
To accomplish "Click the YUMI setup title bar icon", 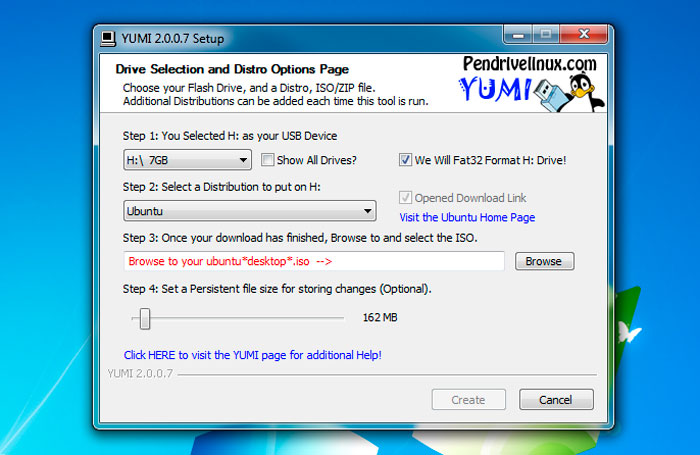I will click(108, 38).
